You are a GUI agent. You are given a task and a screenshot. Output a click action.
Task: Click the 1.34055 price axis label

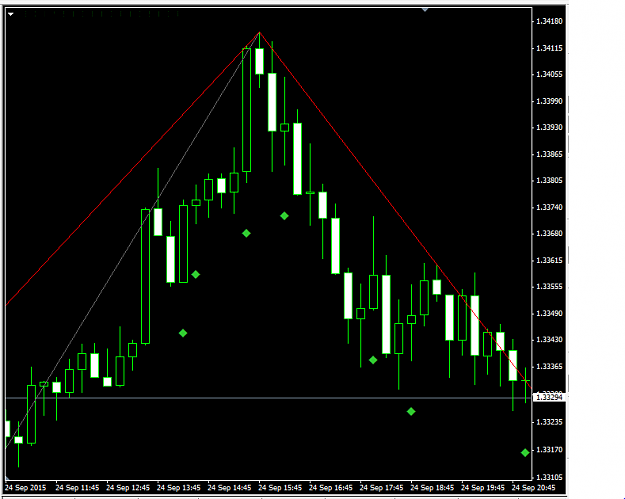click(x=550, y=74)
